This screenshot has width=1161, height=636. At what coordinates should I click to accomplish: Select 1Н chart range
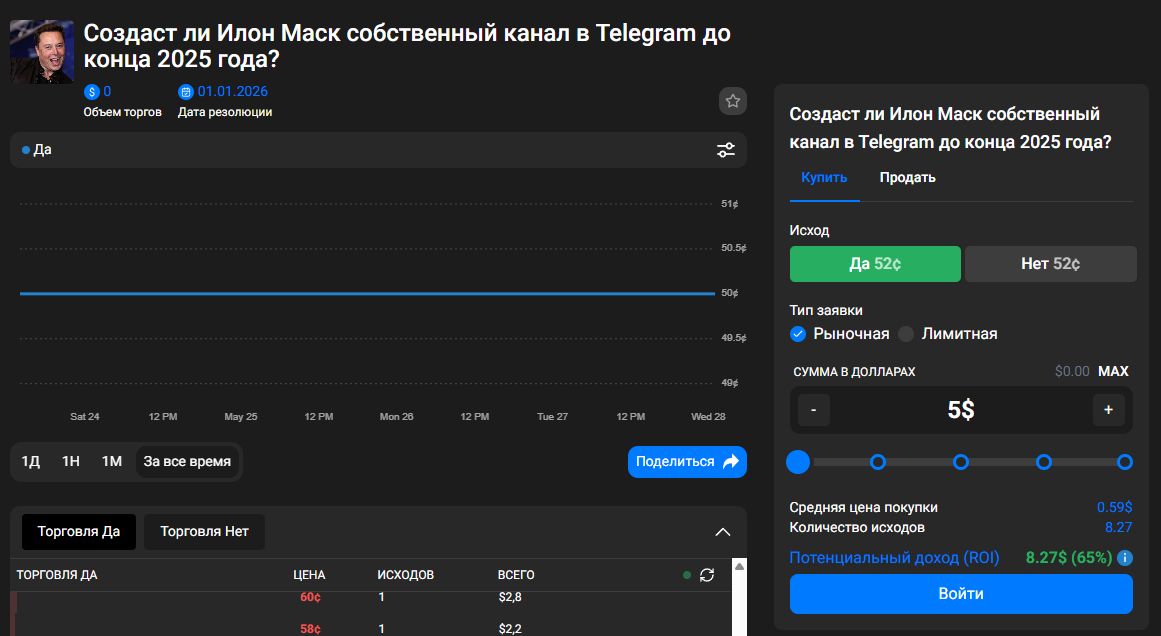(x=71, y=461)
